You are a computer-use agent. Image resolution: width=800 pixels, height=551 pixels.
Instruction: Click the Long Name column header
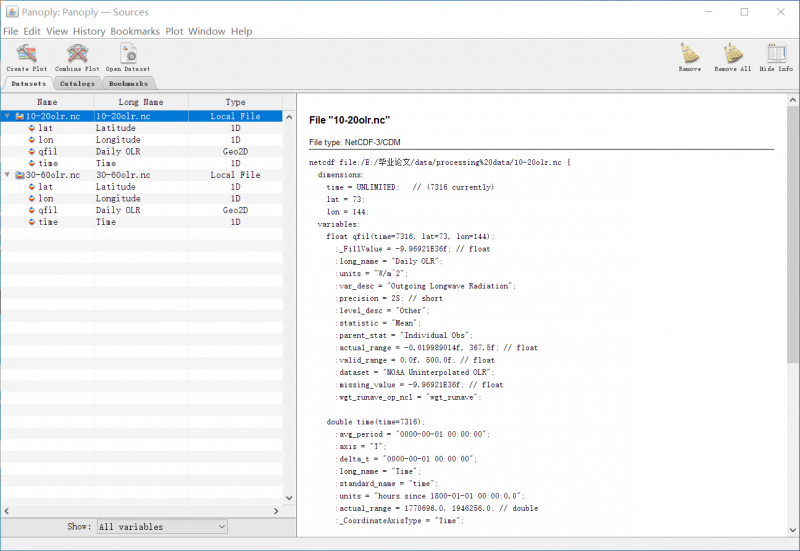click(141, 102)
